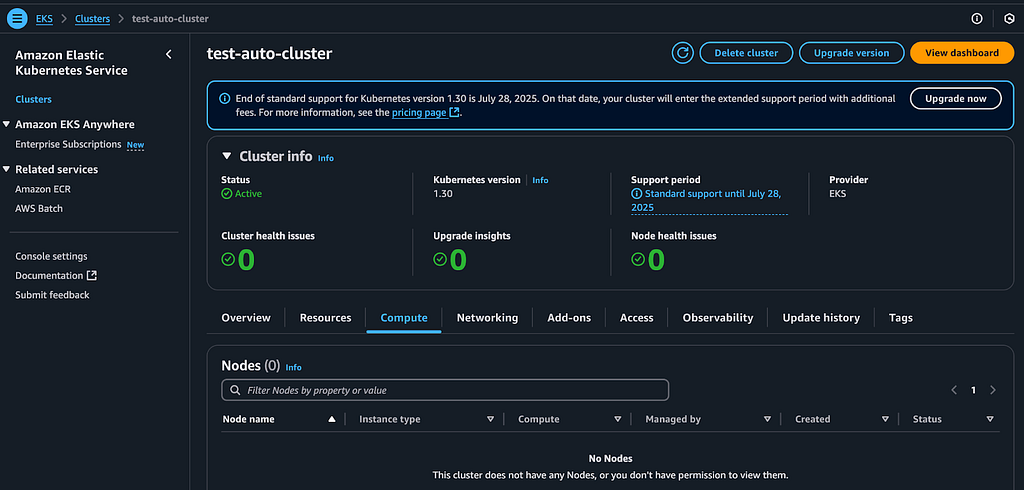Image resolution: width=1024 pixels, height=490 pixels.
Task: Click the EKS breadcrumb link
Action: click(x=44, y=18)
